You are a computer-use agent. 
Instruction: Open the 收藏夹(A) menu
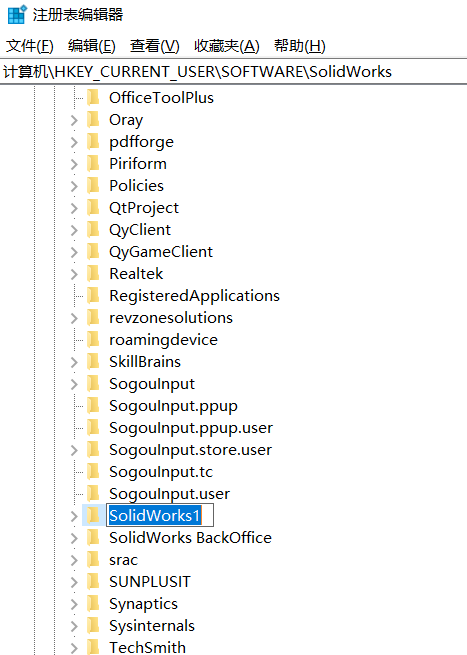[227, 46]
